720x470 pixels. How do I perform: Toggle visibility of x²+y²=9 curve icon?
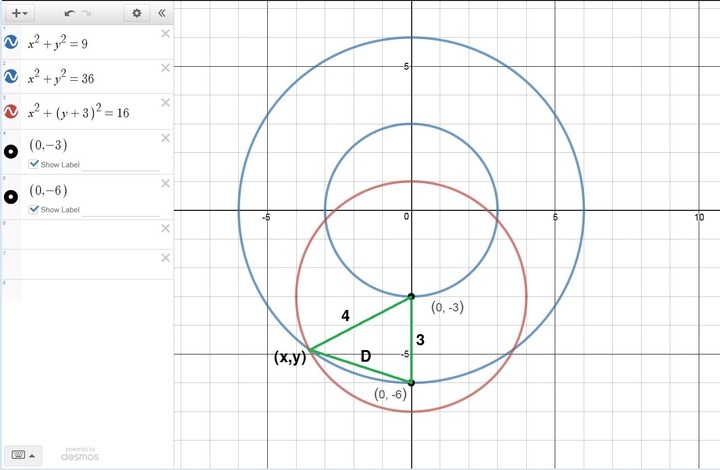(11, 42)
